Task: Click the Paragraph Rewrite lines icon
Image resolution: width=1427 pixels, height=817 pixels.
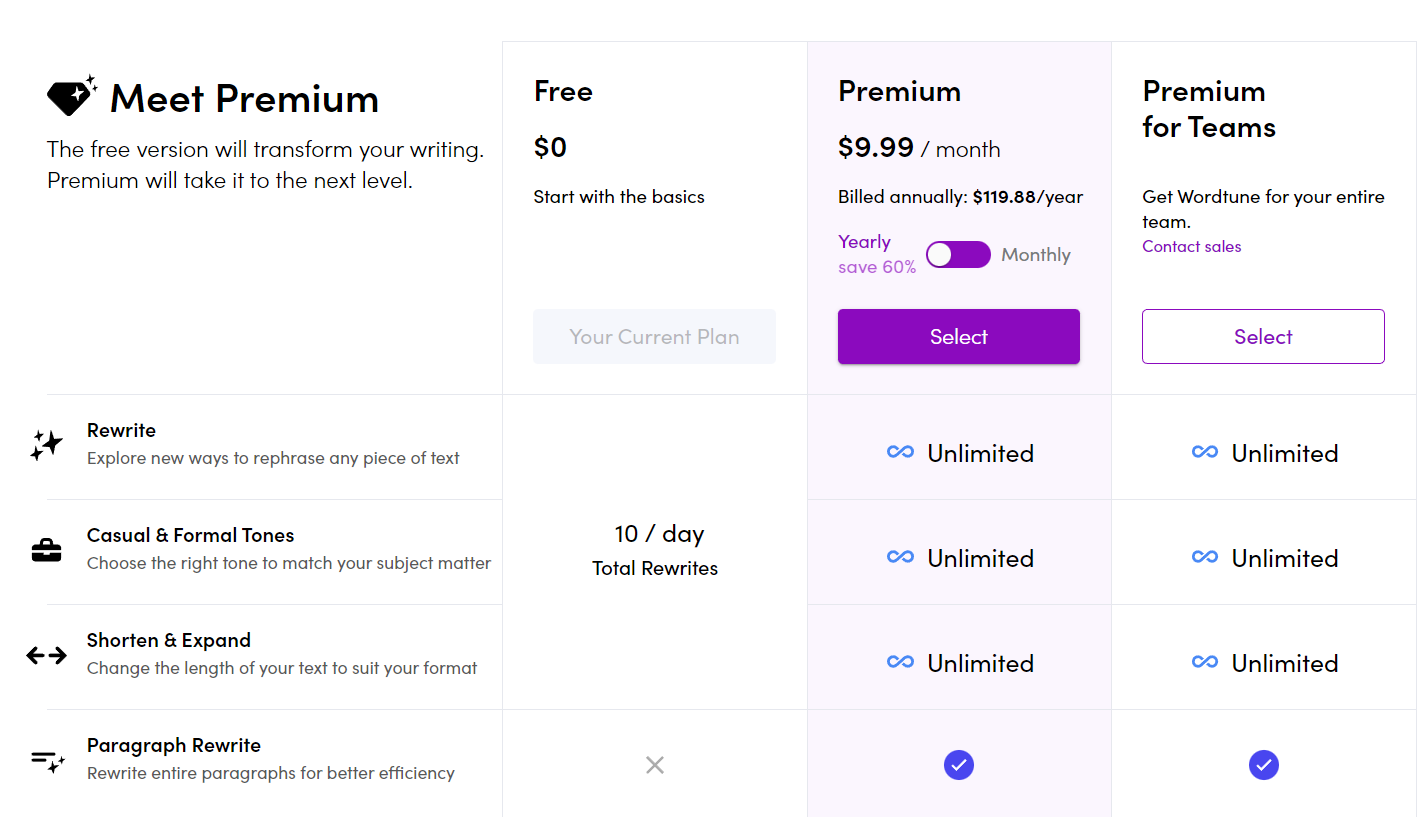Action: click(x=47, y=761)
